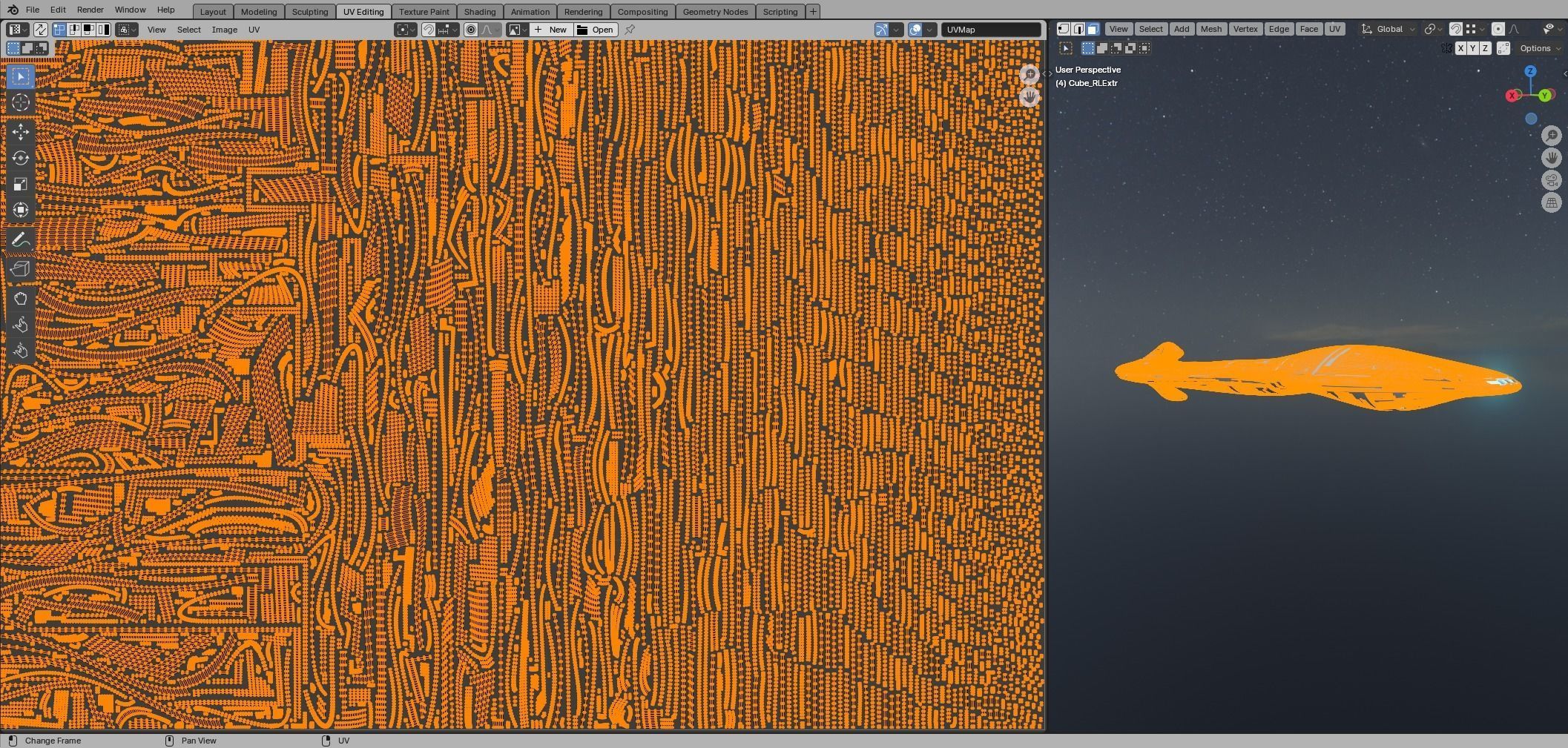The width and height of the screenshot is (1568, 748).
Task: Switch 3D viewport to edge select mode
Action: tap(1078, 29)
